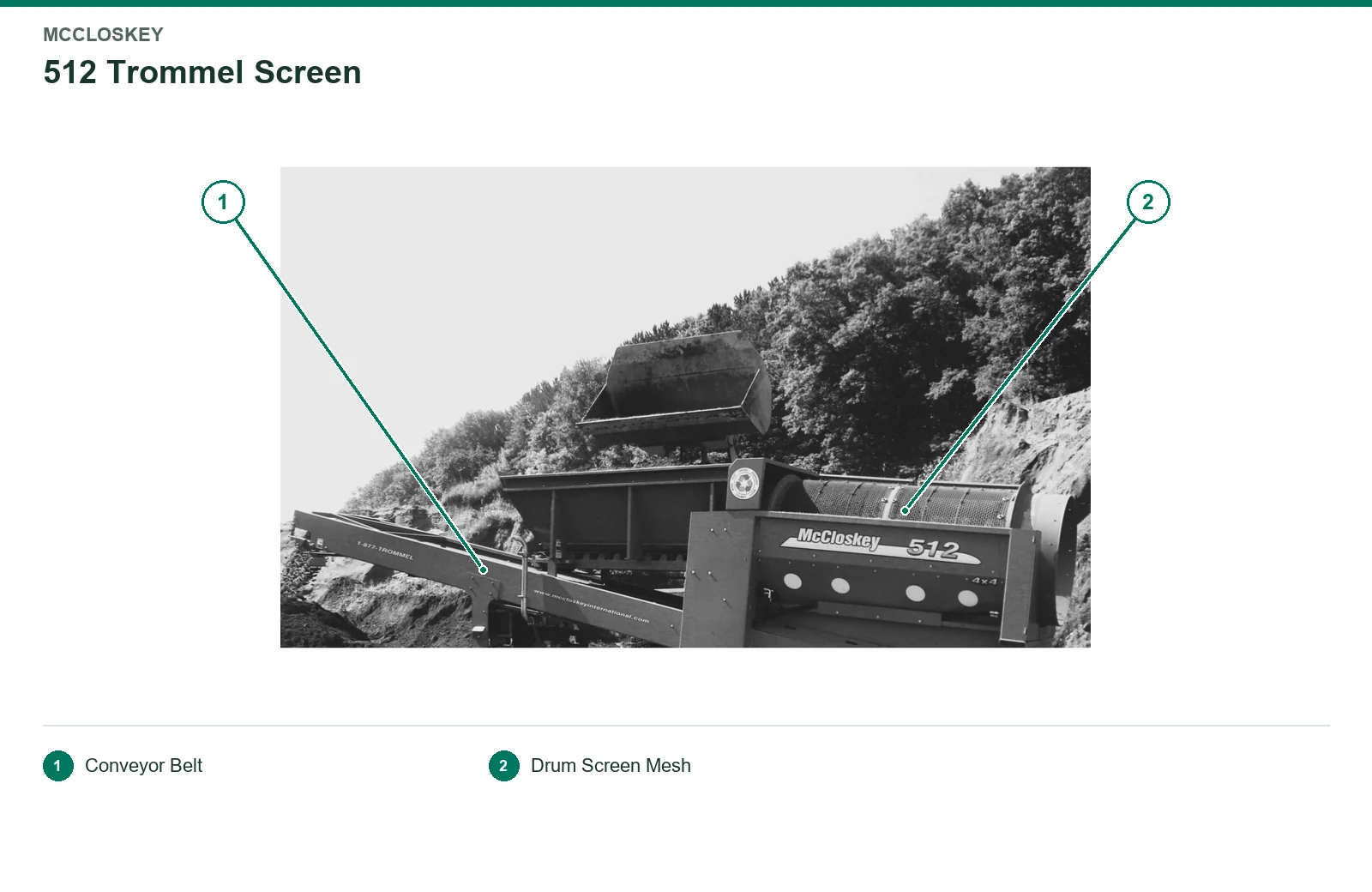
Task: Click the MCCLOSKEY brand text
Action: click(x=103, y=34)
